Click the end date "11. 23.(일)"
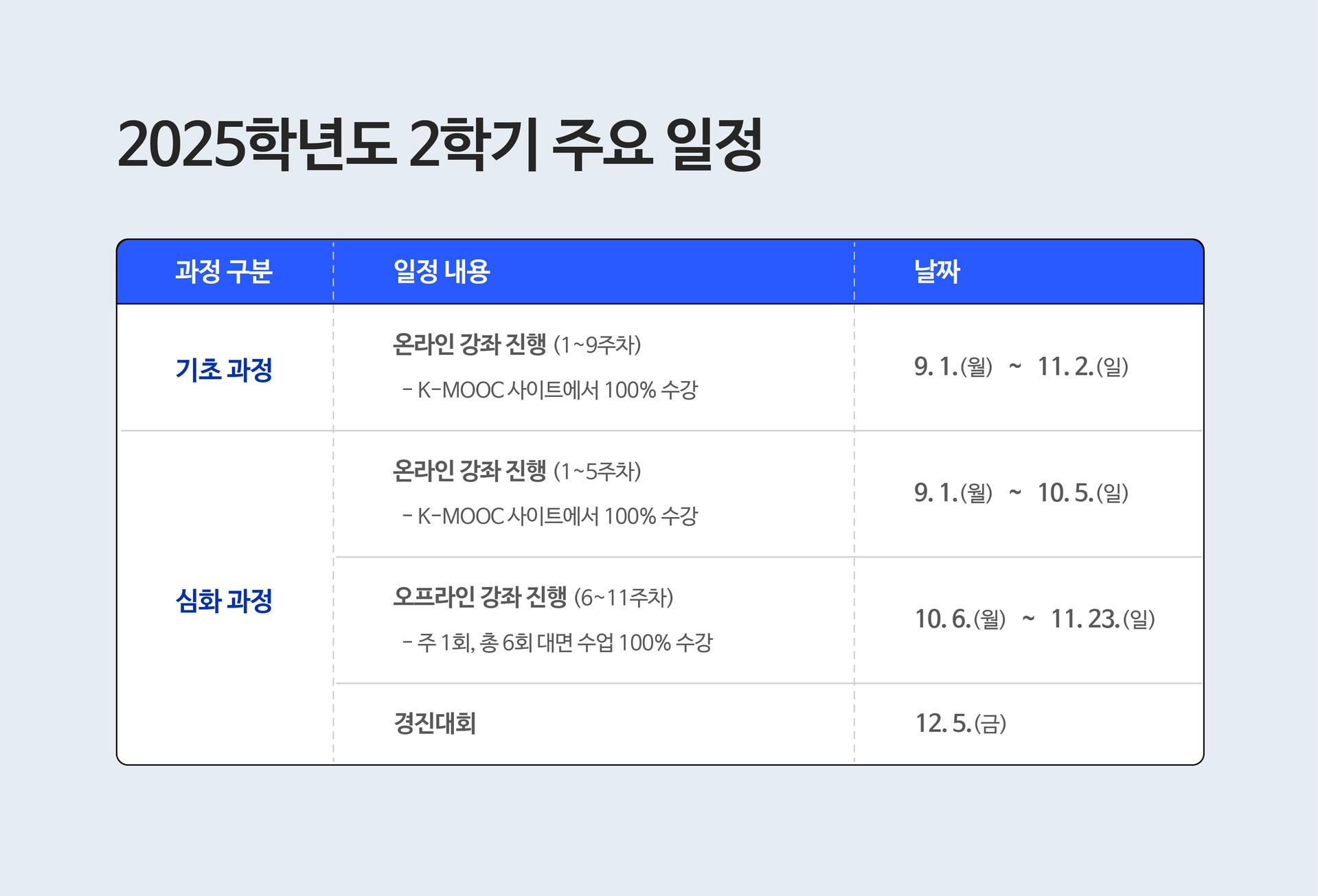This screenshot has height=896, width=1318. (x=1103, y=619)
